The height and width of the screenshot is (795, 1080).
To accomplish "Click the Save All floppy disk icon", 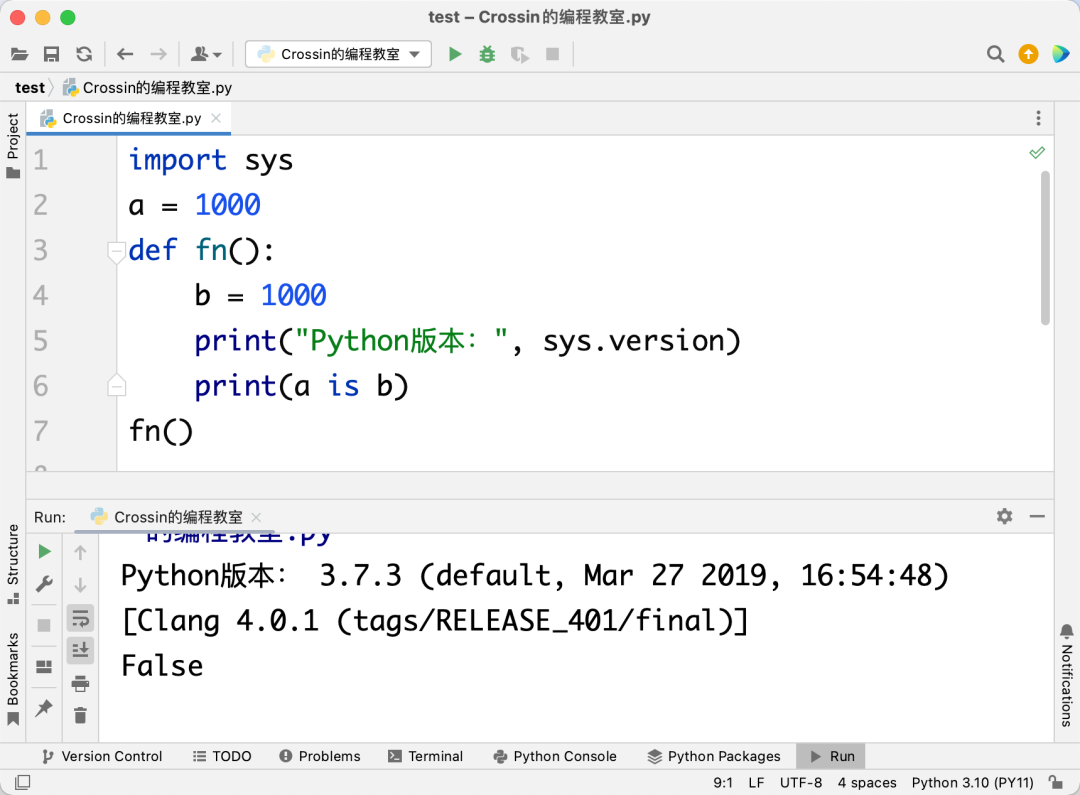I will tap(52, 54).
